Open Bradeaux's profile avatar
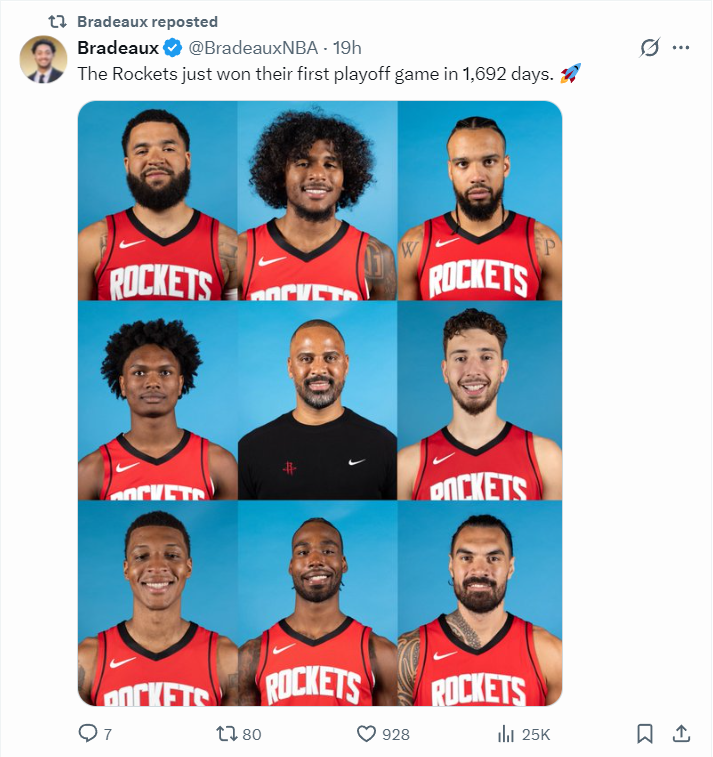The width and height of the screenshot is (713, 757). [x=43, y=59]
